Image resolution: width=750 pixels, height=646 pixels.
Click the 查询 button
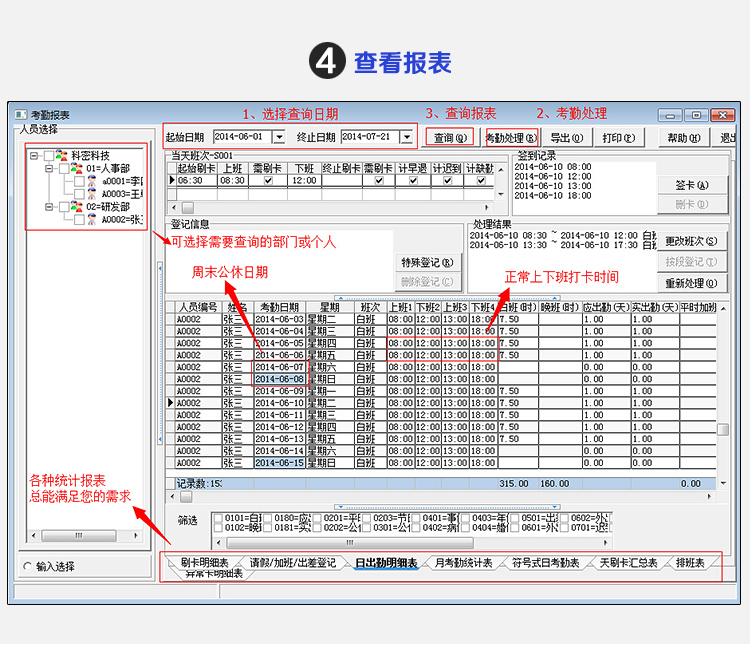coord(448,137)
